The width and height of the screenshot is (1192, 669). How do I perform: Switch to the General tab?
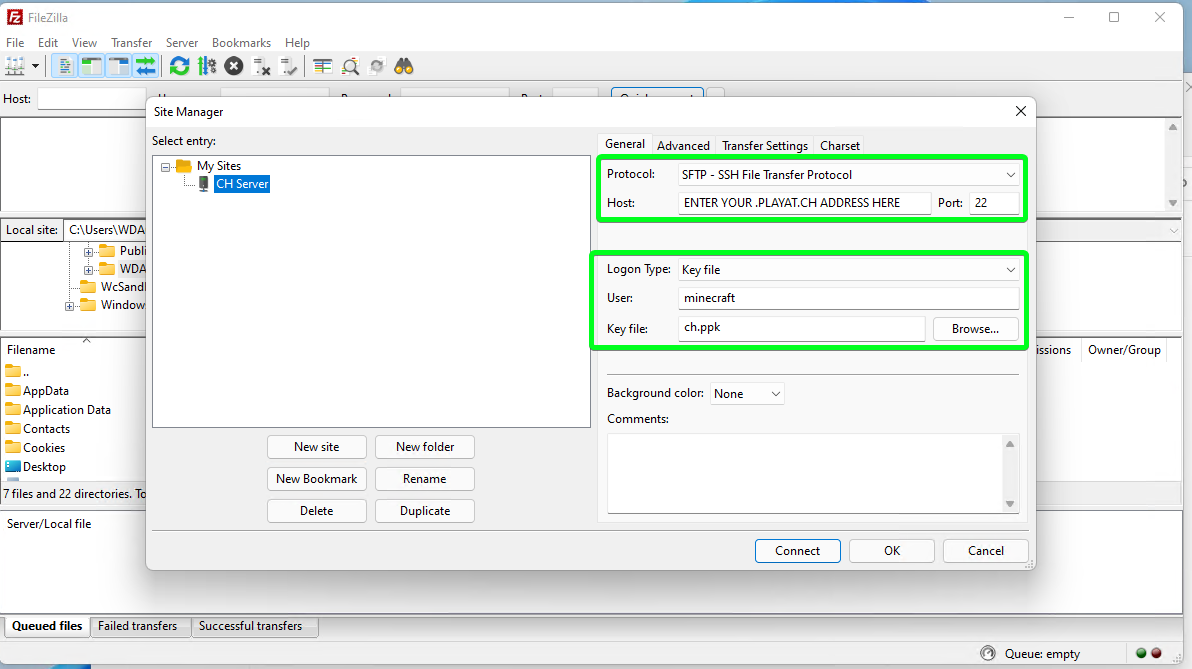[x=625, y=144]
